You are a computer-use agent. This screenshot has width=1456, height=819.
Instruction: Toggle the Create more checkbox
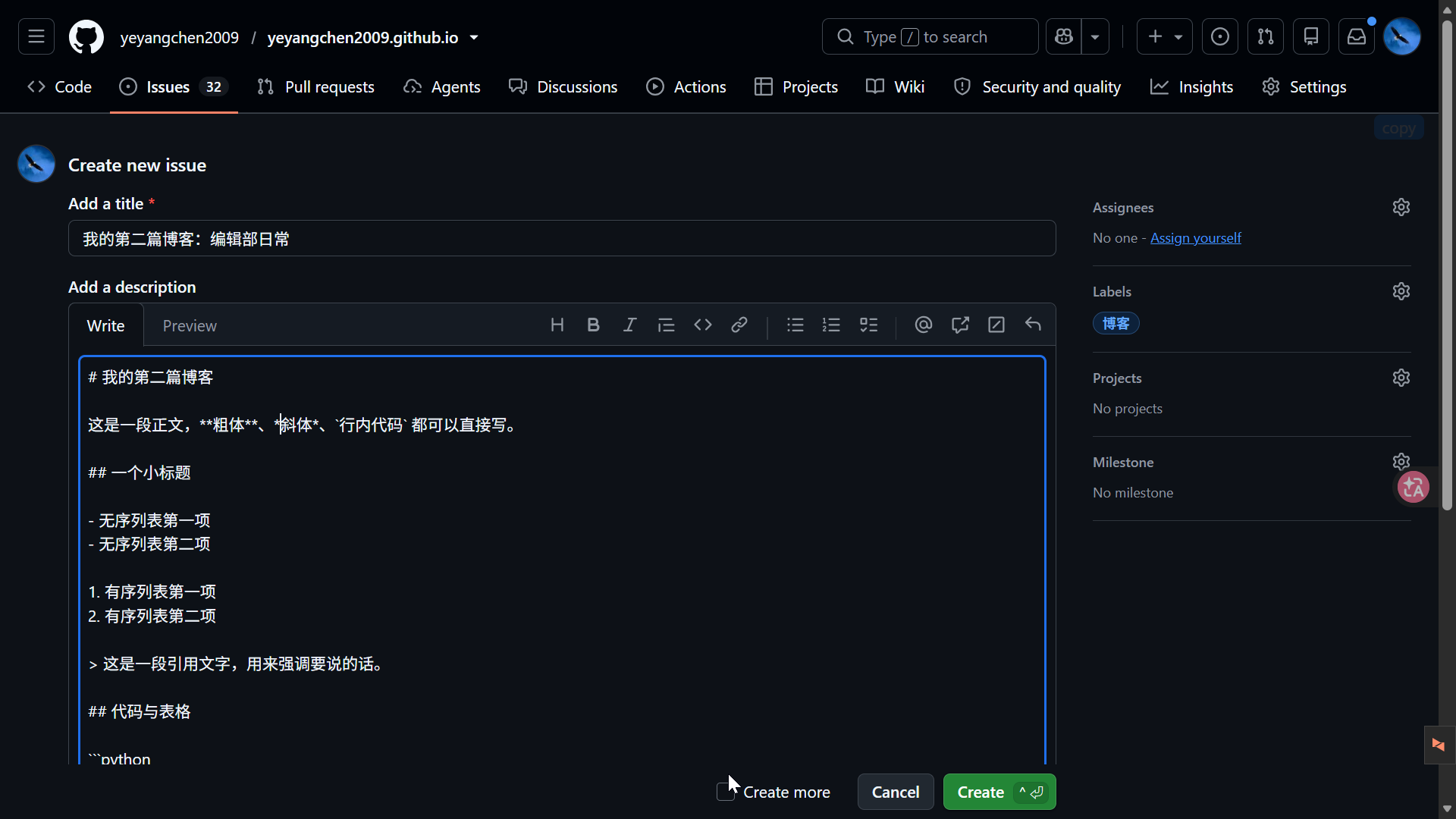tap(725, 792)
